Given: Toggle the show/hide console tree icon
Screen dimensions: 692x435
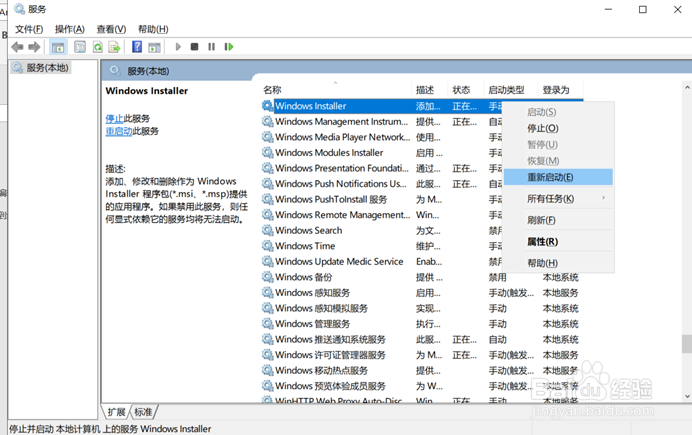Looking at the screenshot, I should click(58, 47).
